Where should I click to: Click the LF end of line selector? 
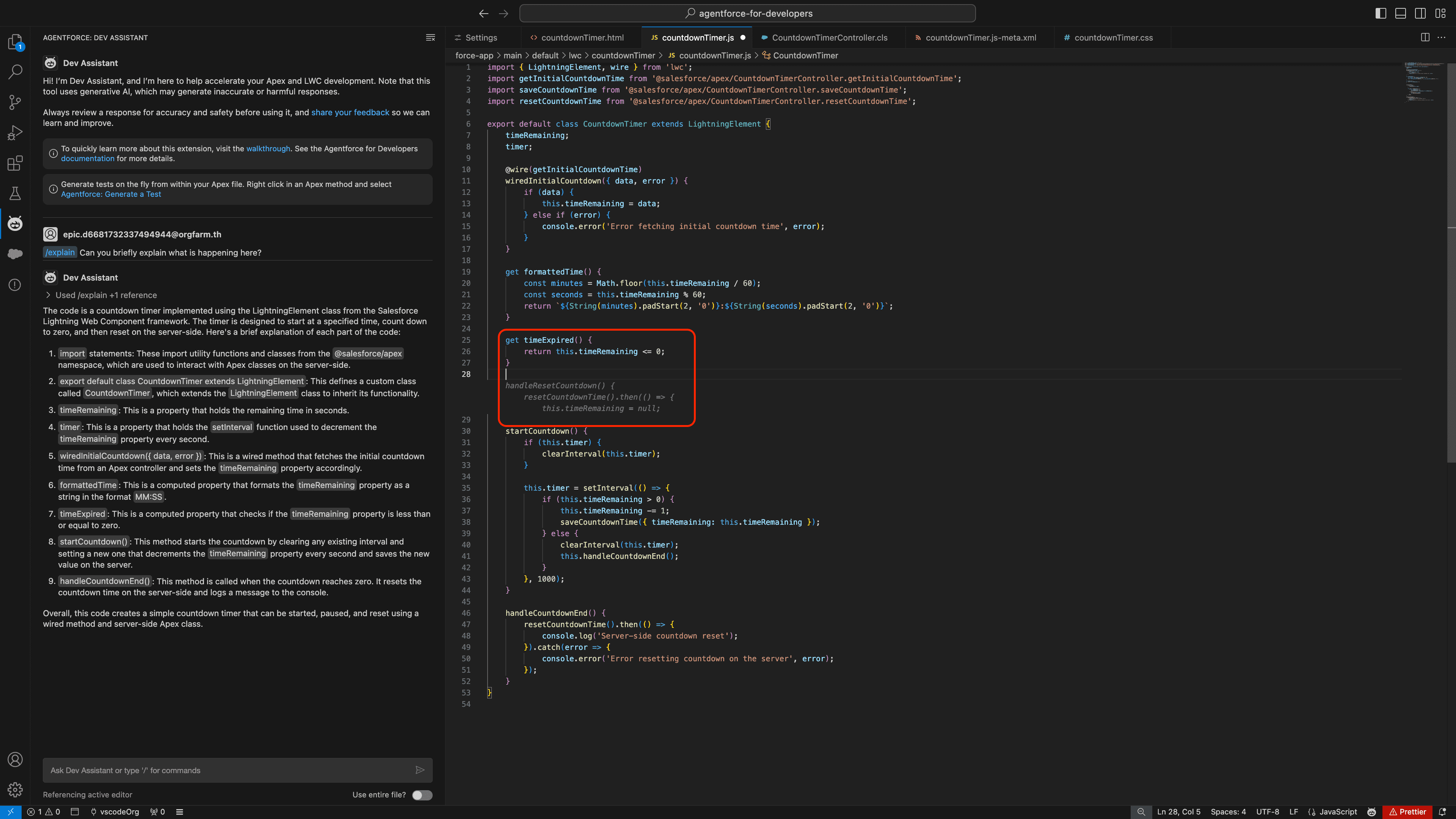coord(1293,812)
